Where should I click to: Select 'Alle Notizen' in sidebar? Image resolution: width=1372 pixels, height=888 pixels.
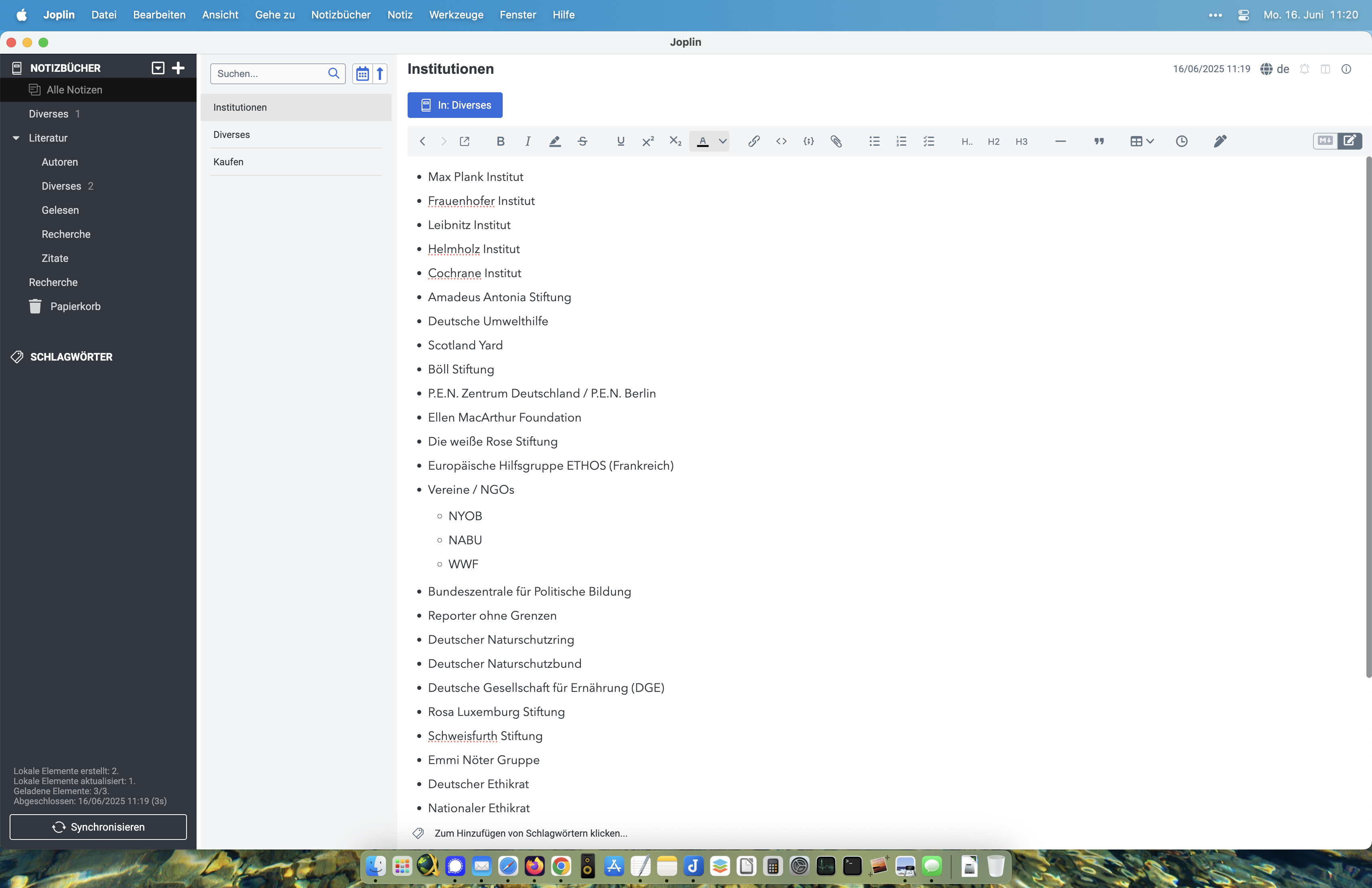(x=98, y=90)
